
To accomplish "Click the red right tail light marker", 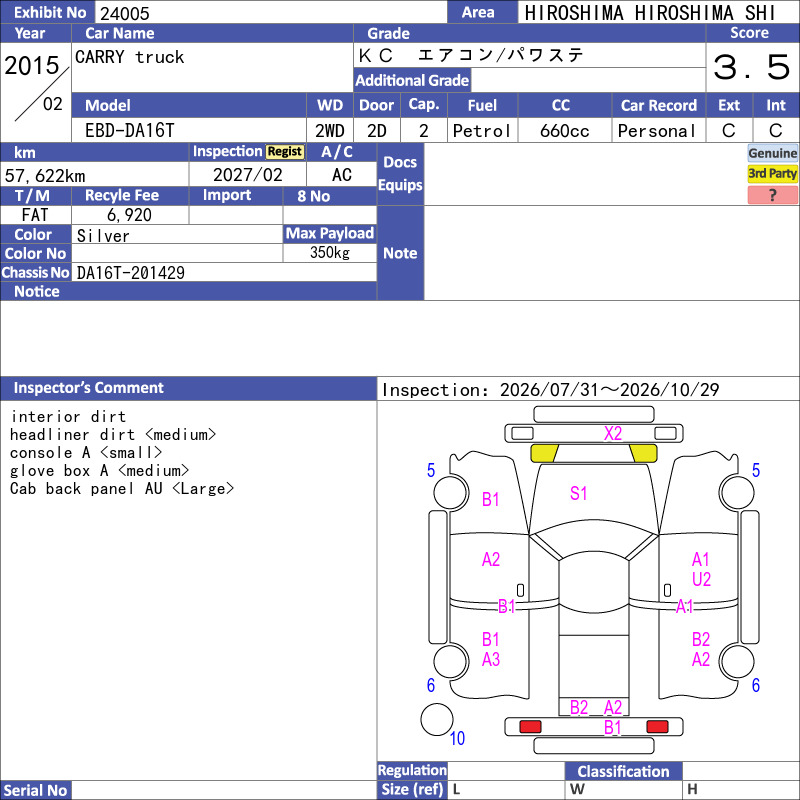I will pos(657,727).
